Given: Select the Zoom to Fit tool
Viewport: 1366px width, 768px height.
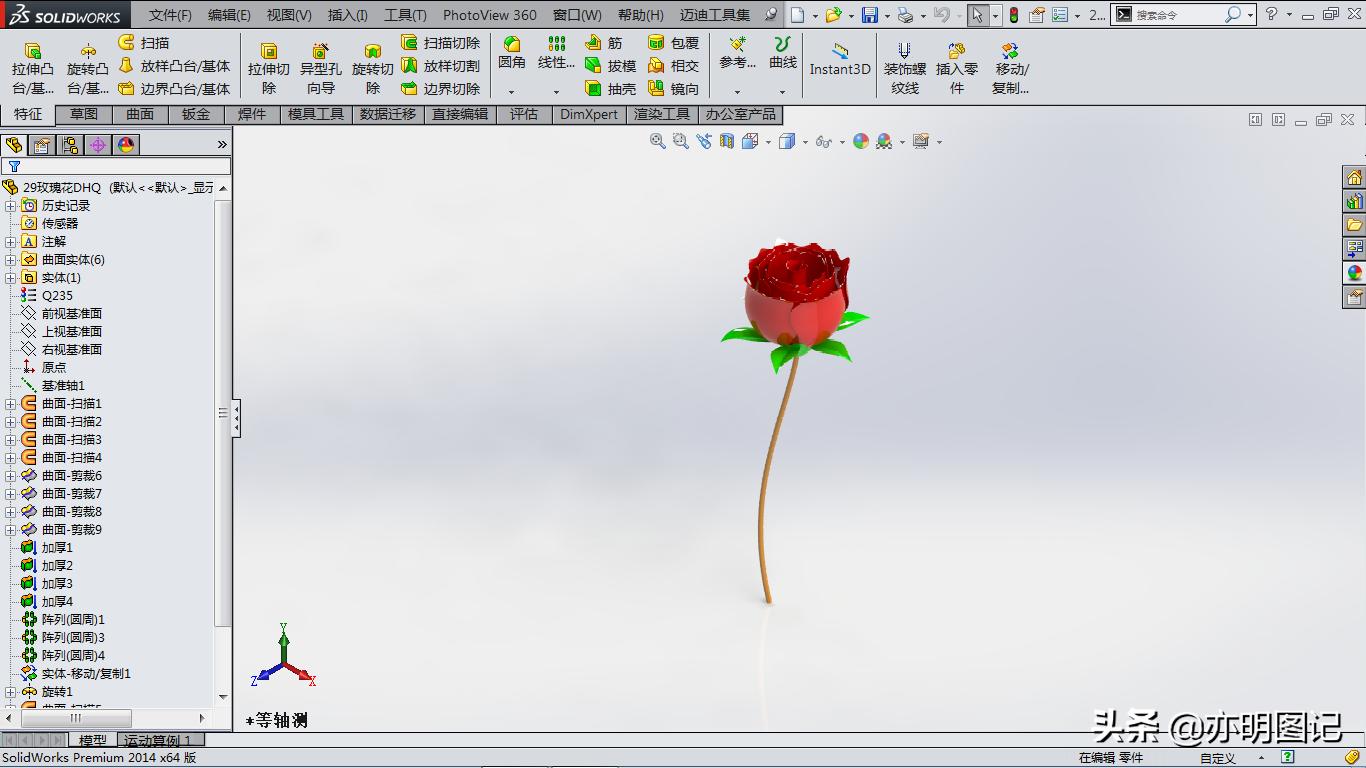Looking at the screenshot, I should coord(658,141).
